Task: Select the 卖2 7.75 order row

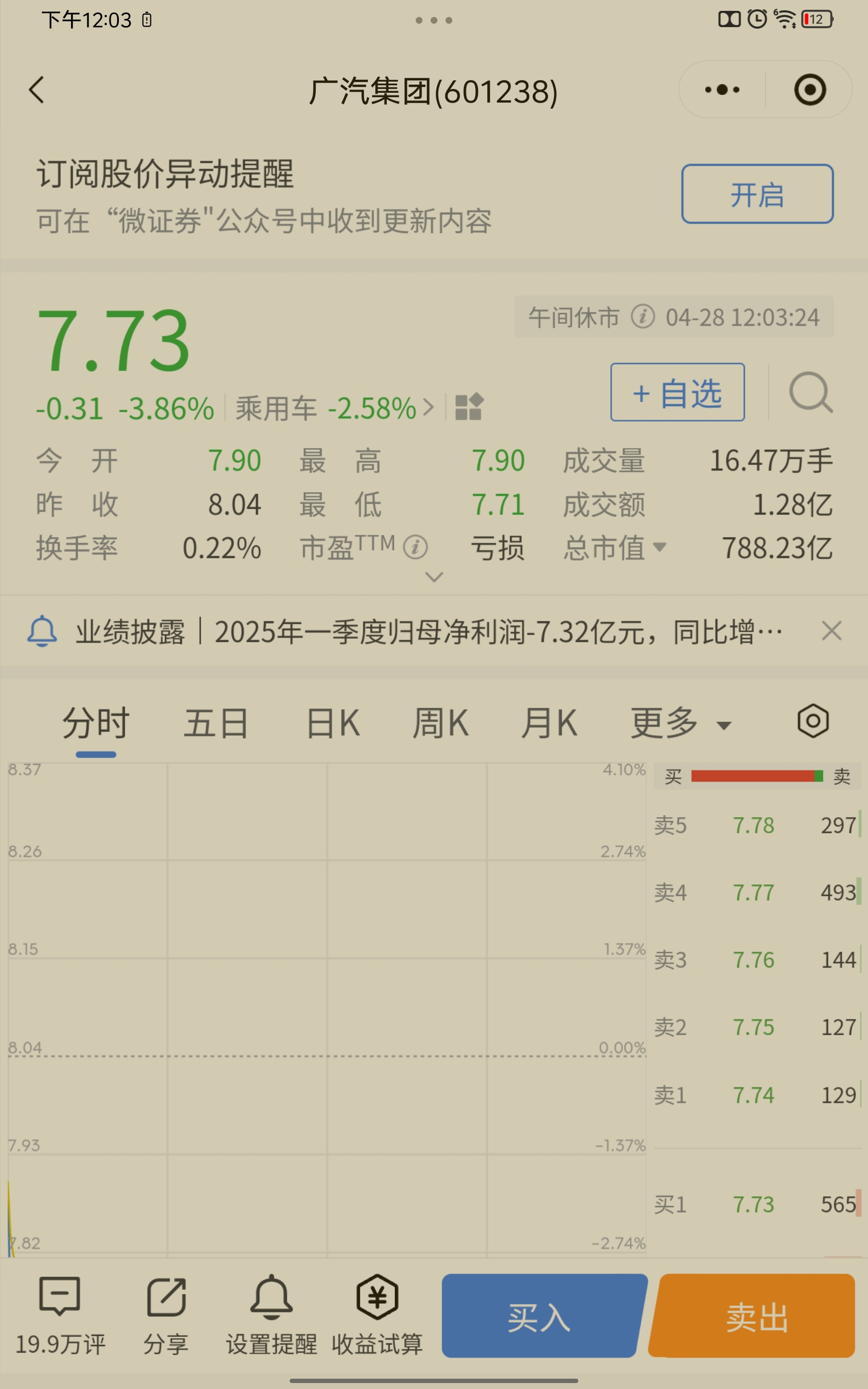Action: point(757,1027)
